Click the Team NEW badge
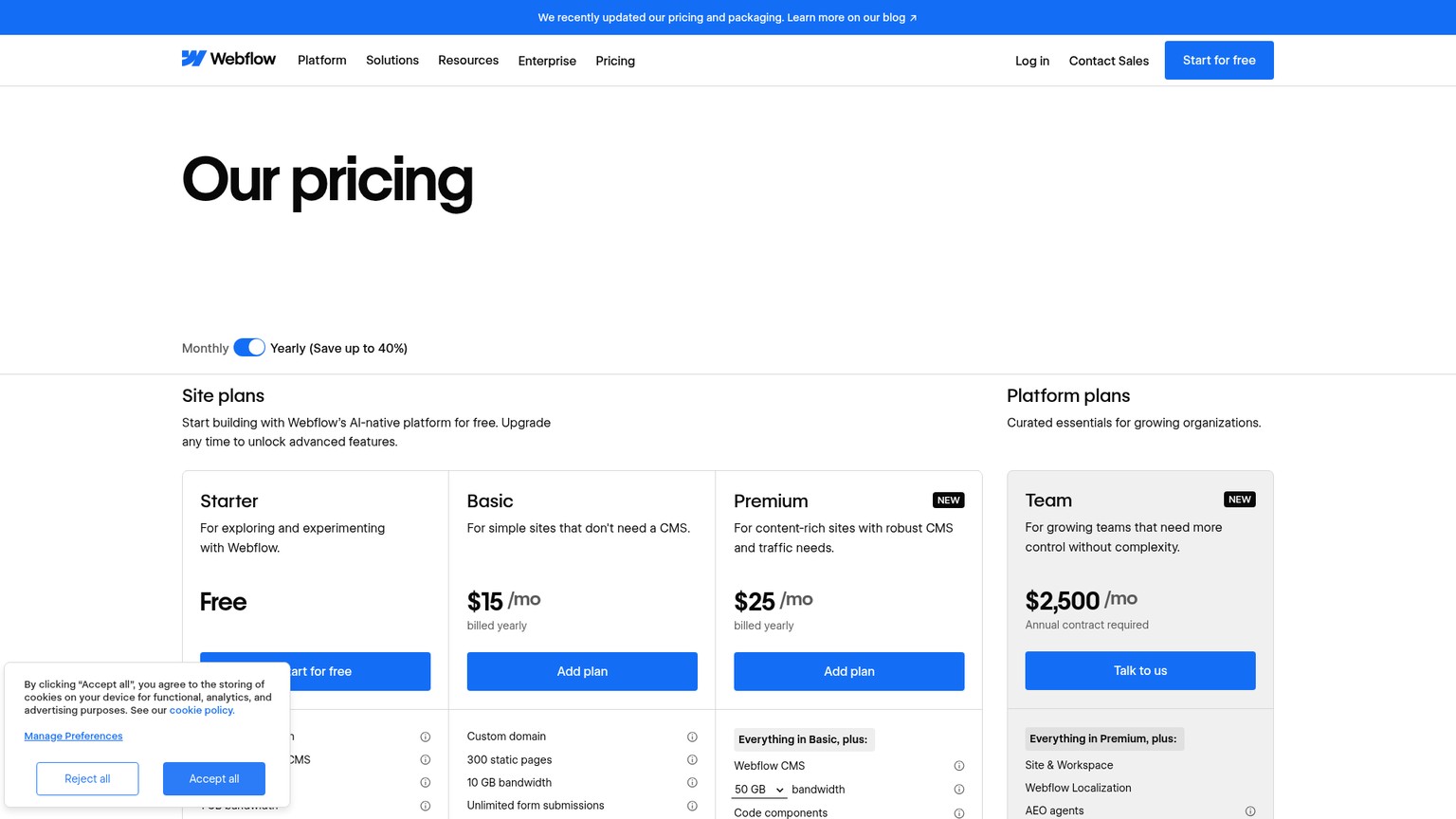Image resolution: width=1456 pixels, height=819 pixels. 1240,500
